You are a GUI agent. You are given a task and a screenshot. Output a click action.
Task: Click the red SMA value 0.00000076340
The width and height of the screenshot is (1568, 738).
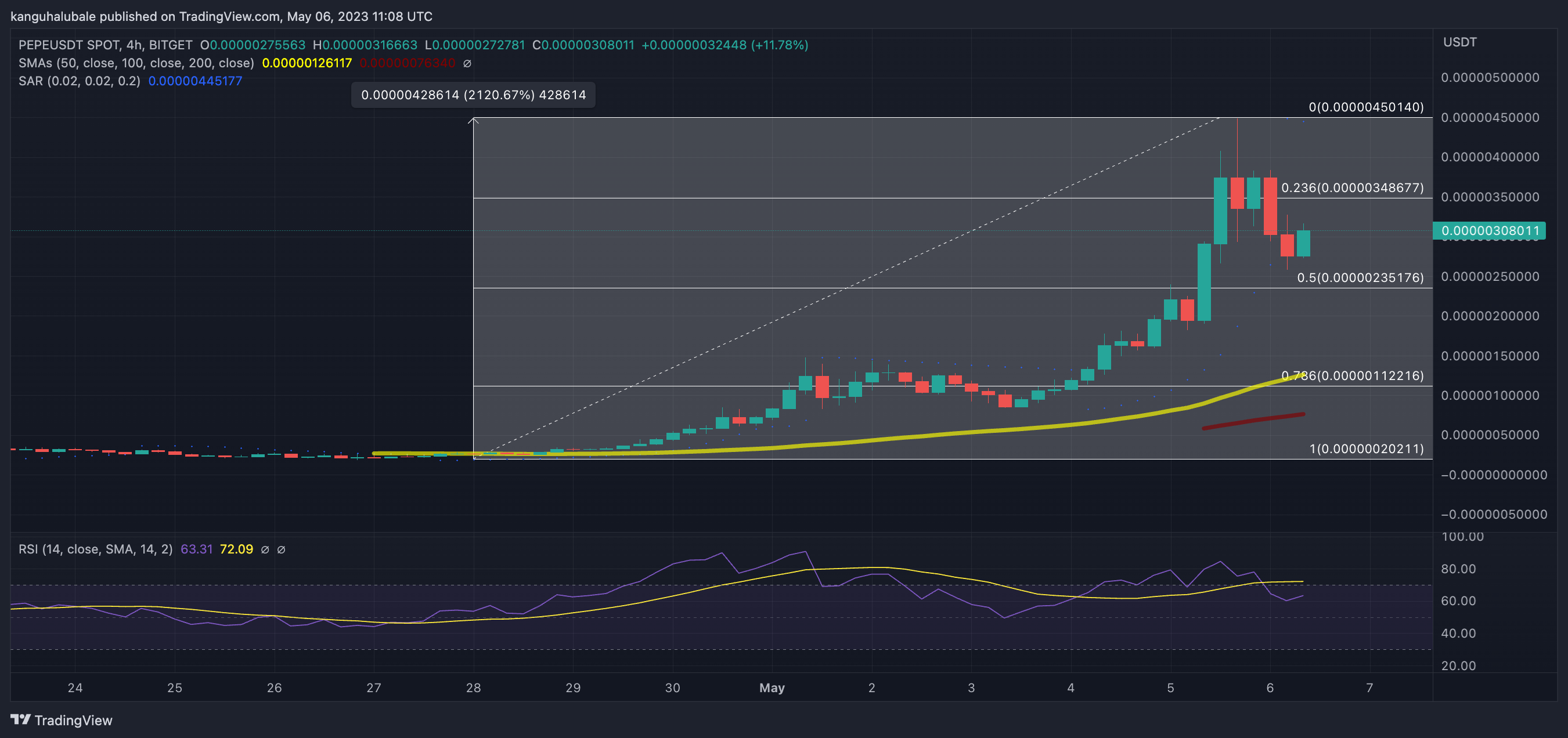407,63
